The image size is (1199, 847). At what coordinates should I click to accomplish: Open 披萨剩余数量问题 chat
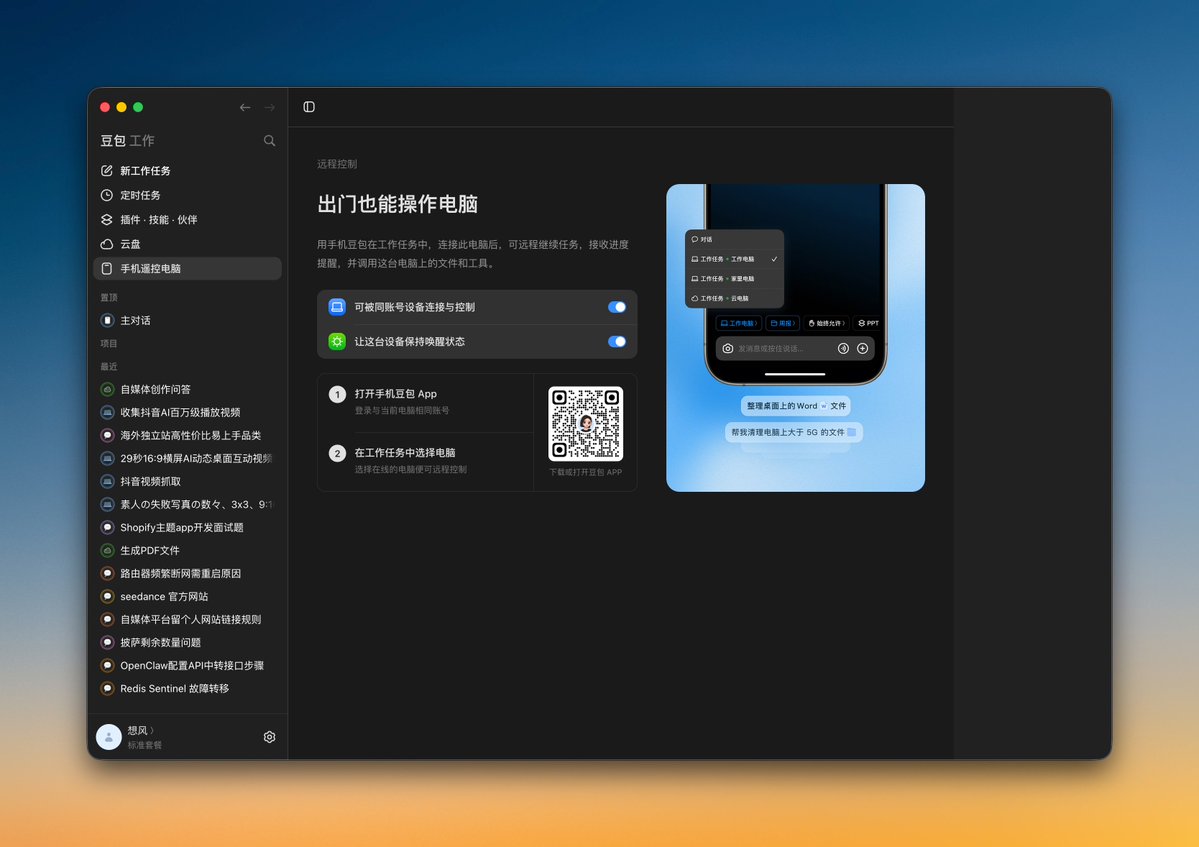click(x=187, y=642)
